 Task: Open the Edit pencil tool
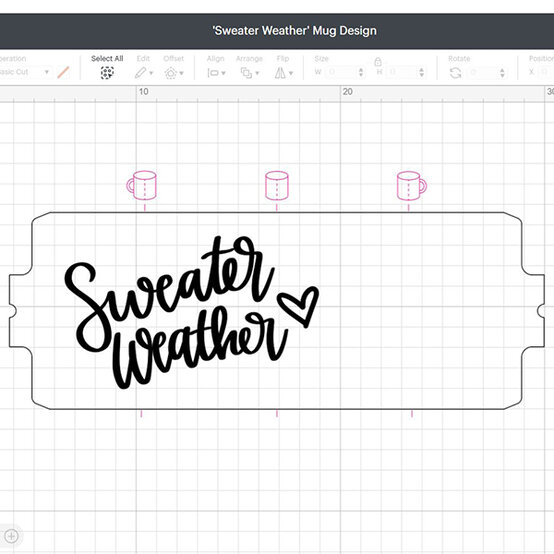coord(140,73)
